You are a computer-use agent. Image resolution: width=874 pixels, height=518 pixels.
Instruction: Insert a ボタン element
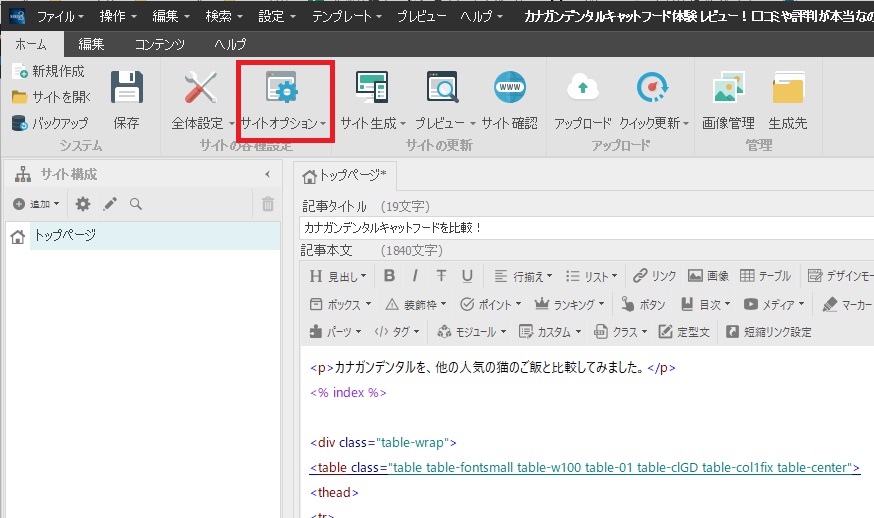coord(643,304)
